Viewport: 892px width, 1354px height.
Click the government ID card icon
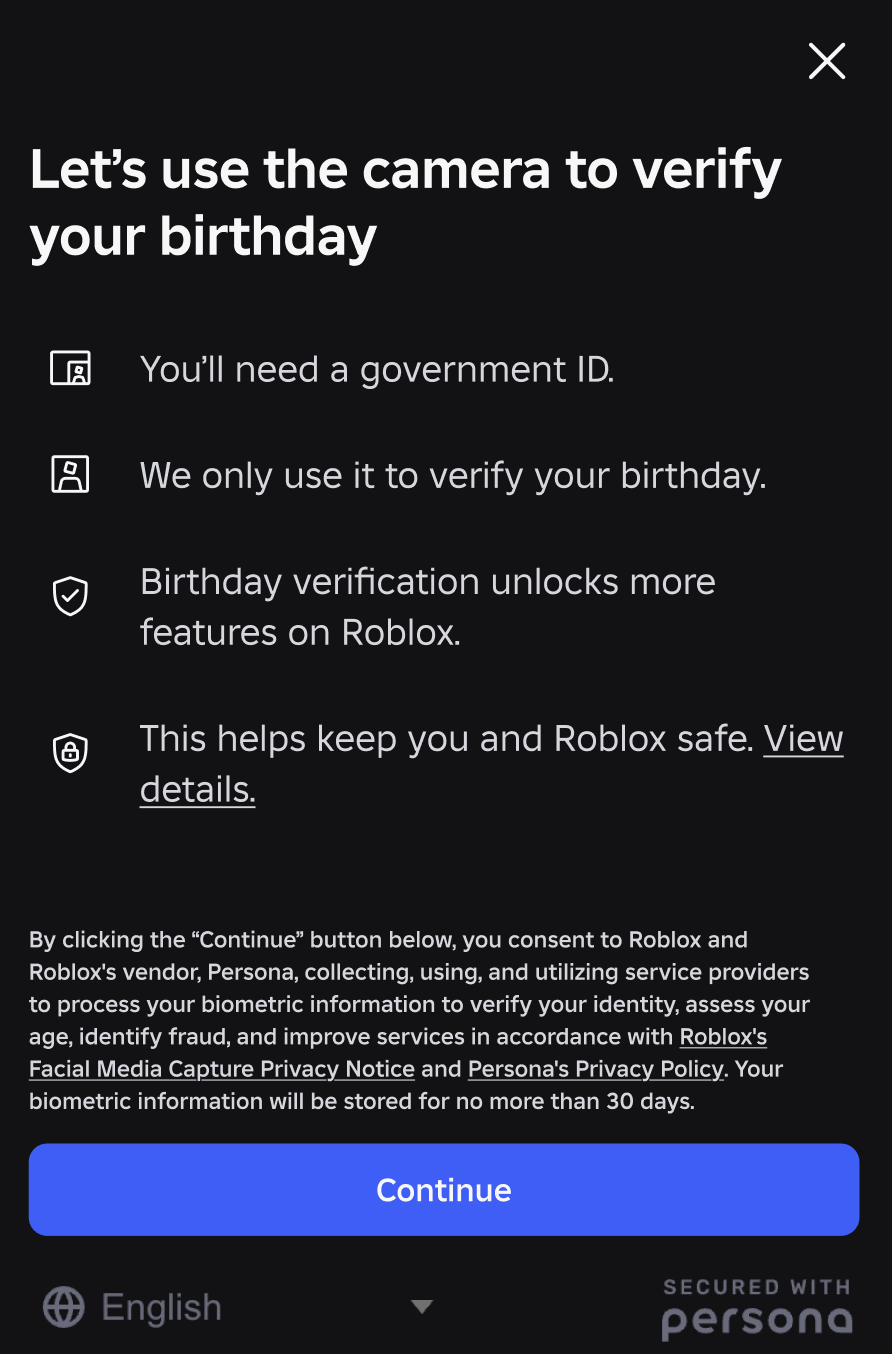pyautogui.click(x=70, y=369)
